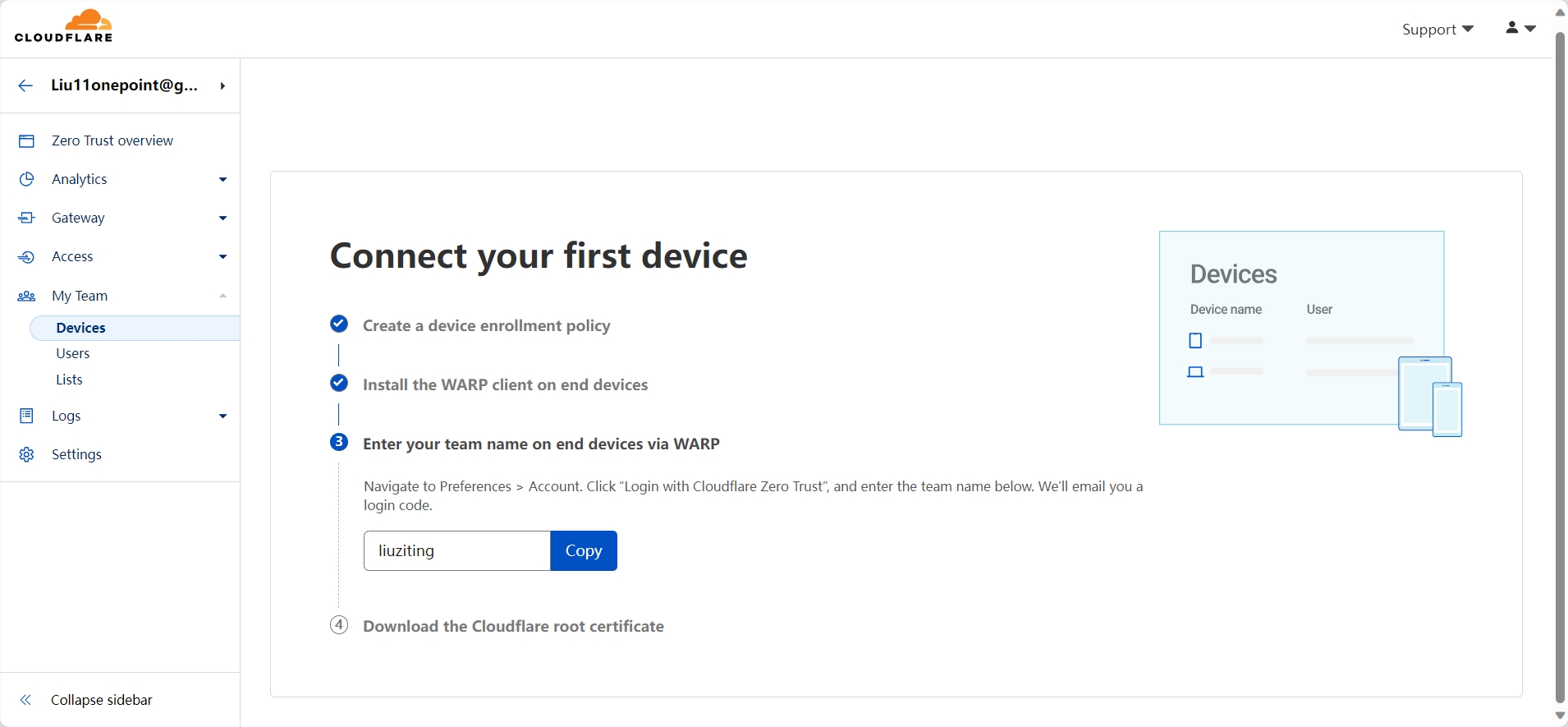
Task: Click the My Team people icon
Action: [x=26, y=297]
